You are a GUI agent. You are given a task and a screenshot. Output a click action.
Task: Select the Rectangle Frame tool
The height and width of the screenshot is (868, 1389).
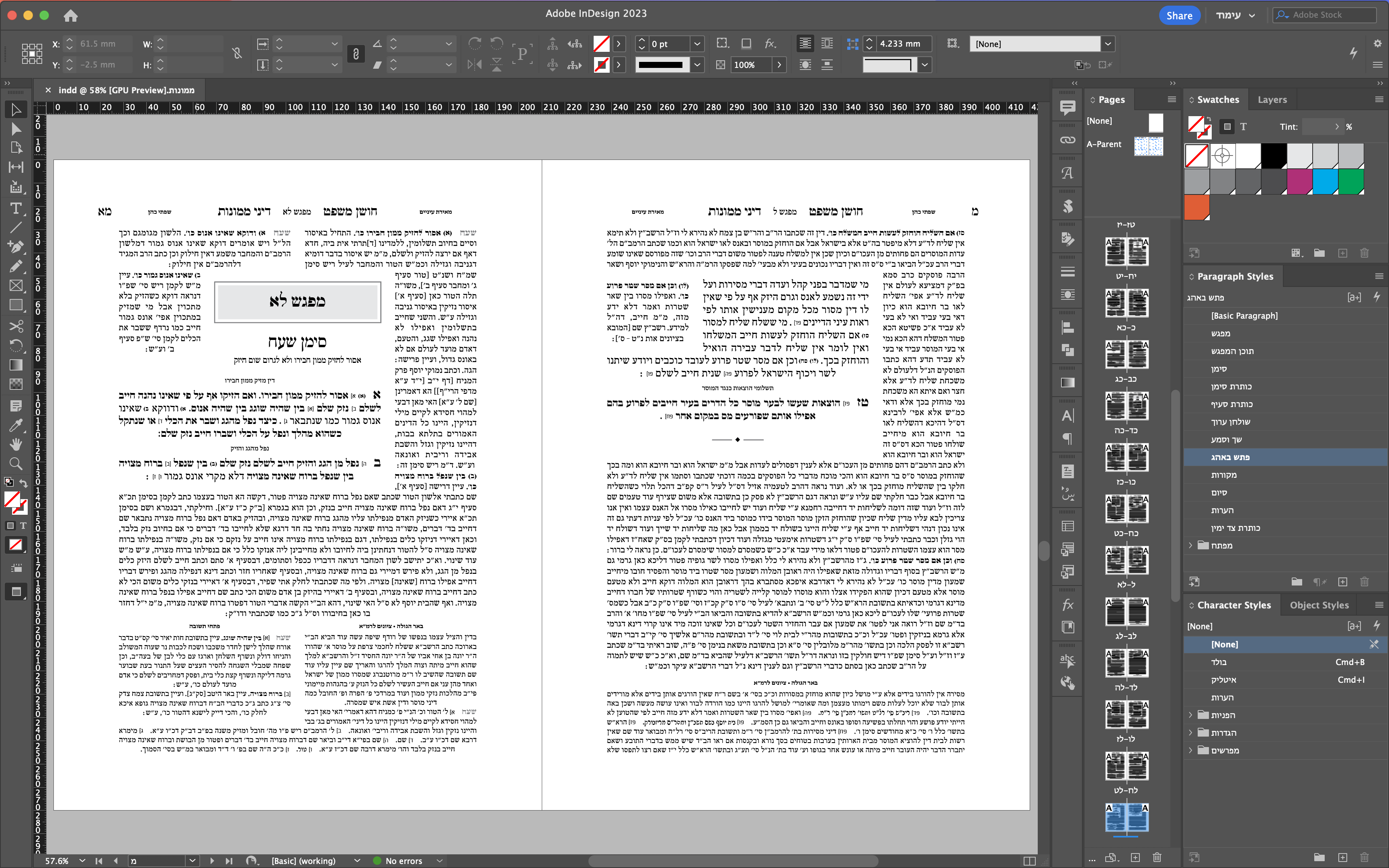click(x=16, y=286)
